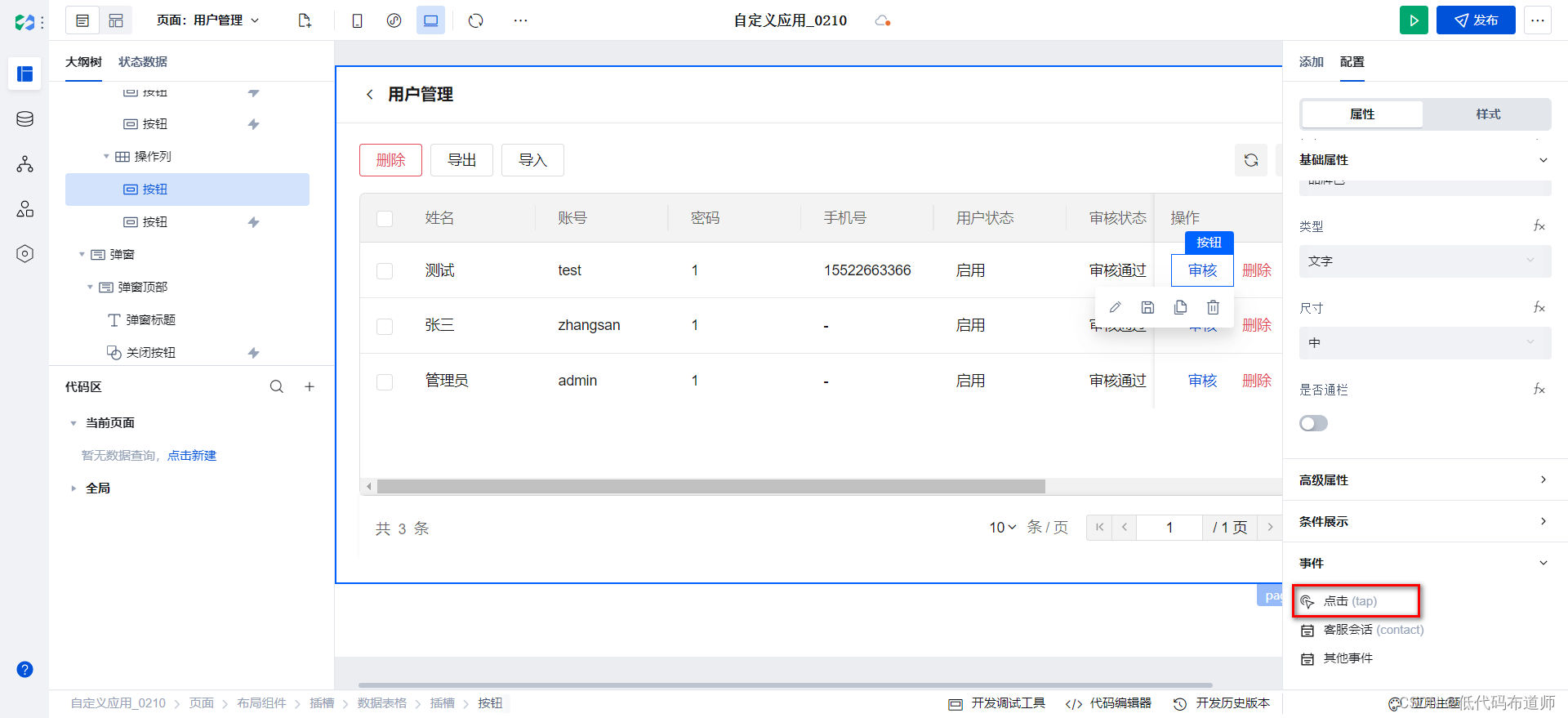The image size is (1568, 718).
Task: Toggle the 是否通栏 switch
Action: [1313, 423]
